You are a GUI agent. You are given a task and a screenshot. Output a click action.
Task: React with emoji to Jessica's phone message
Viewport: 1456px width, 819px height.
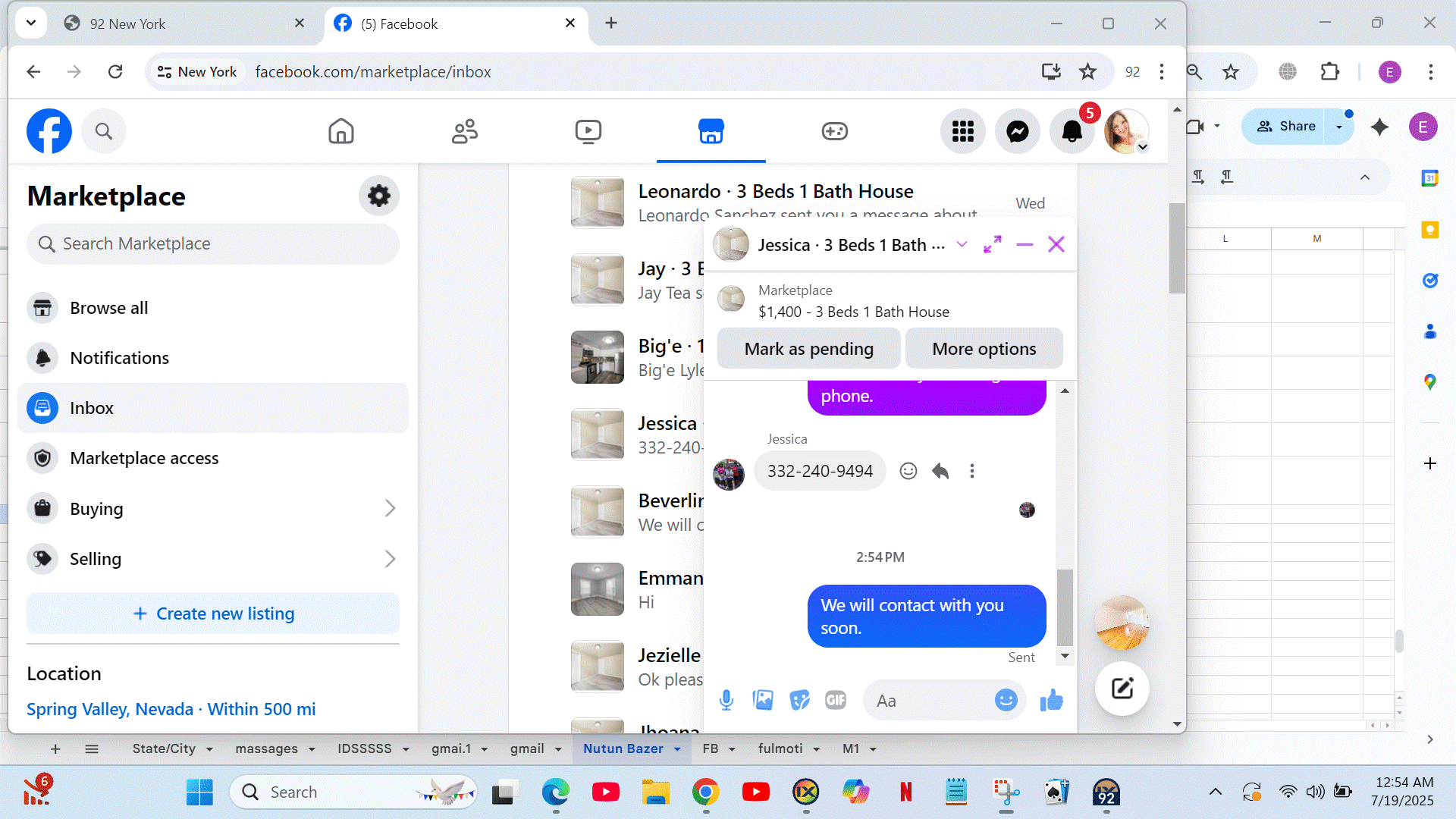(908, 471)
